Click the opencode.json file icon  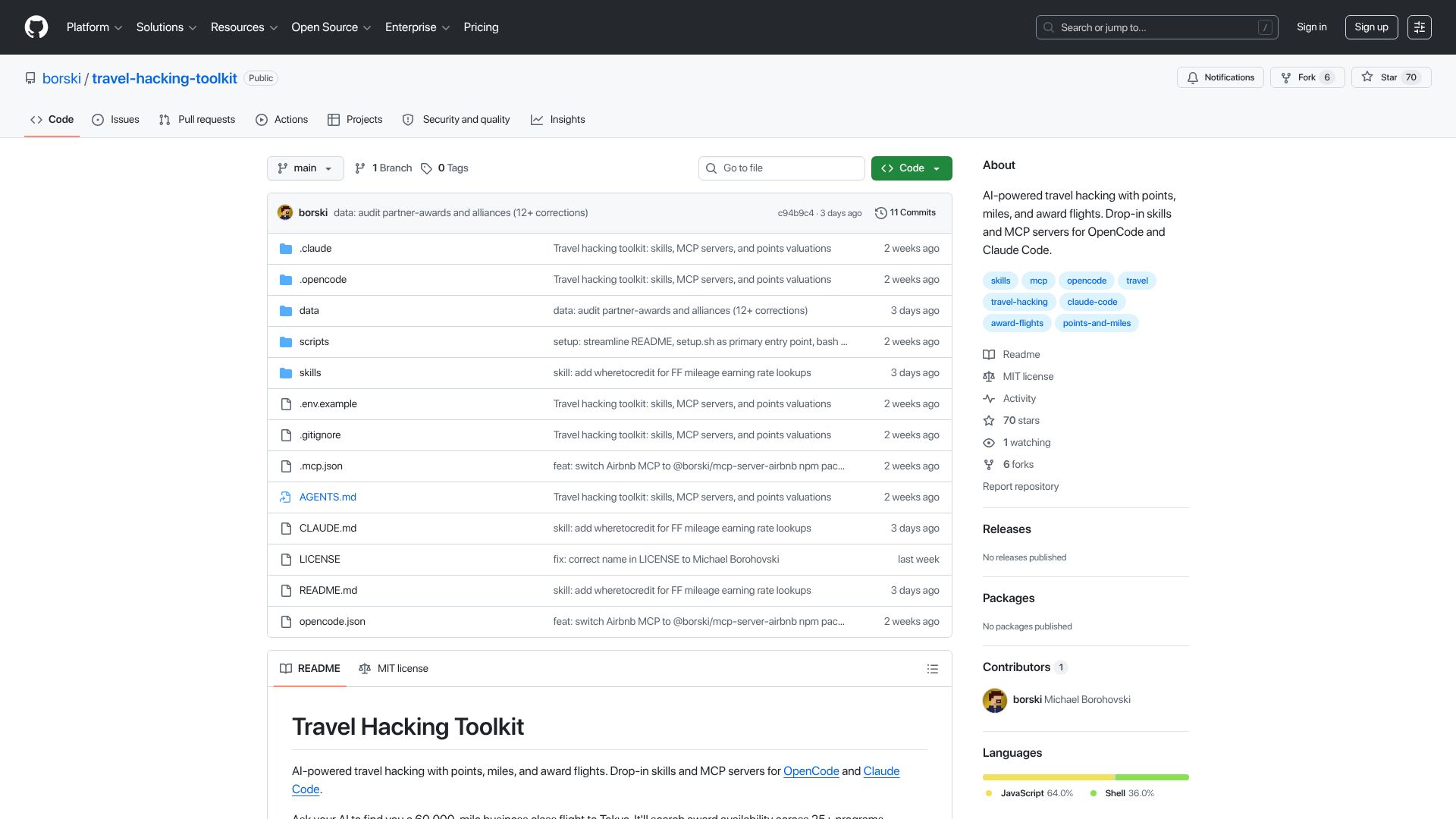coord(286,622)
